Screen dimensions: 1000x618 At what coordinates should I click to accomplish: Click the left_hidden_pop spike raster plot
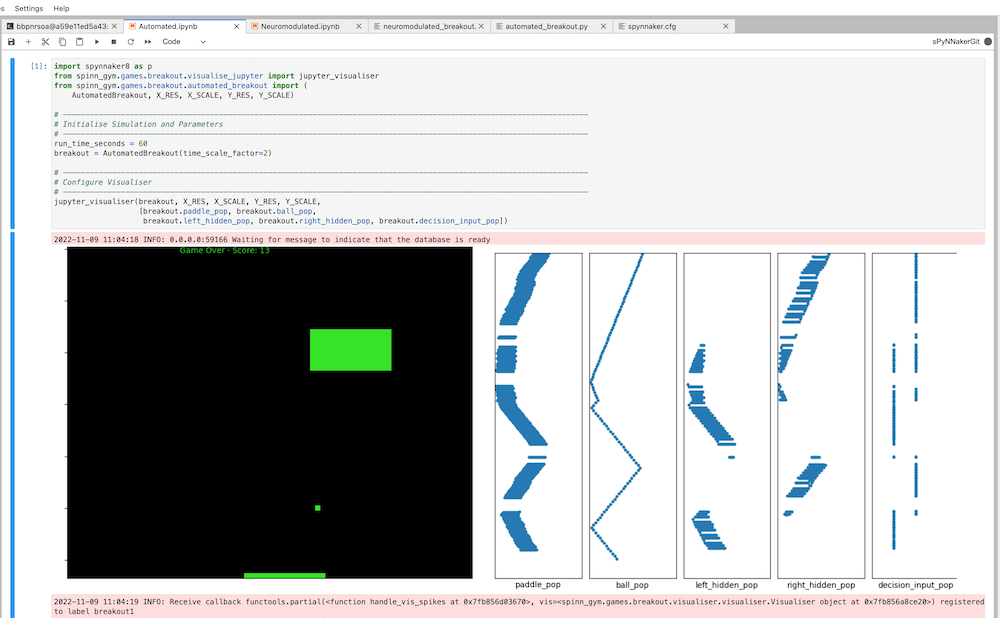click(x=727, y=415)
